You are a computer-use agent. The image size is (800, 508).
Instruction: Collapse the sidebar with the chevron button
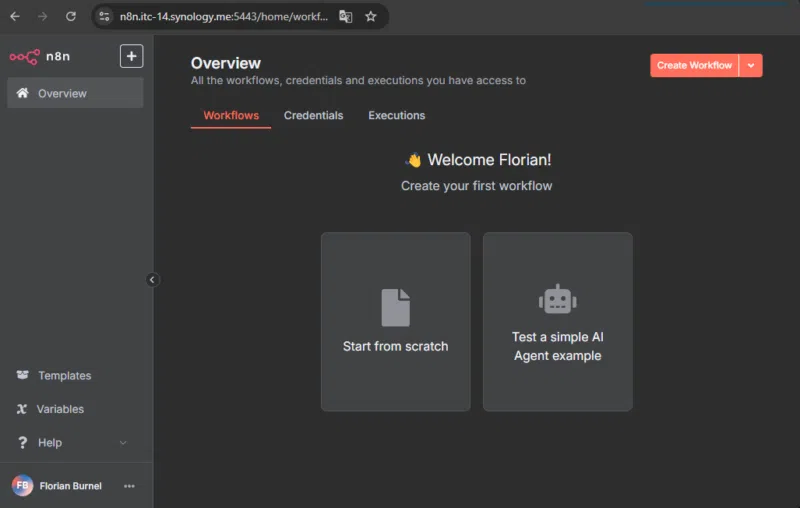point(152,280)
